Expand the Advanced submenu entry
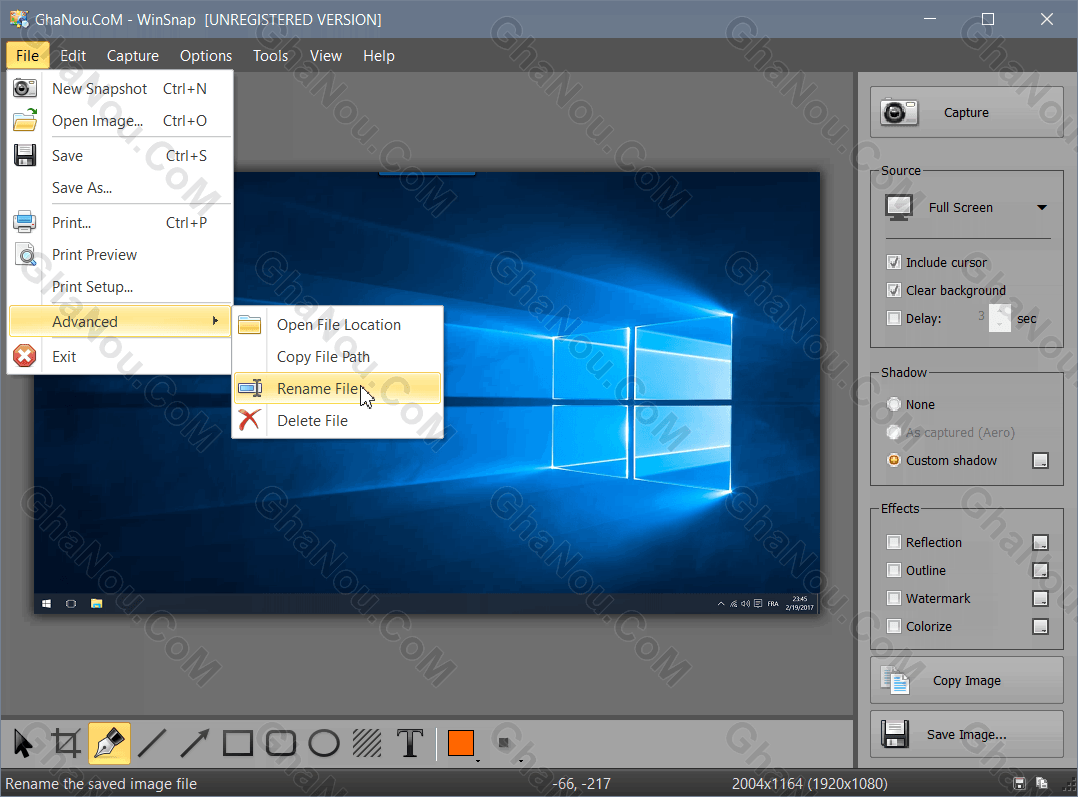 pos(120,322)
